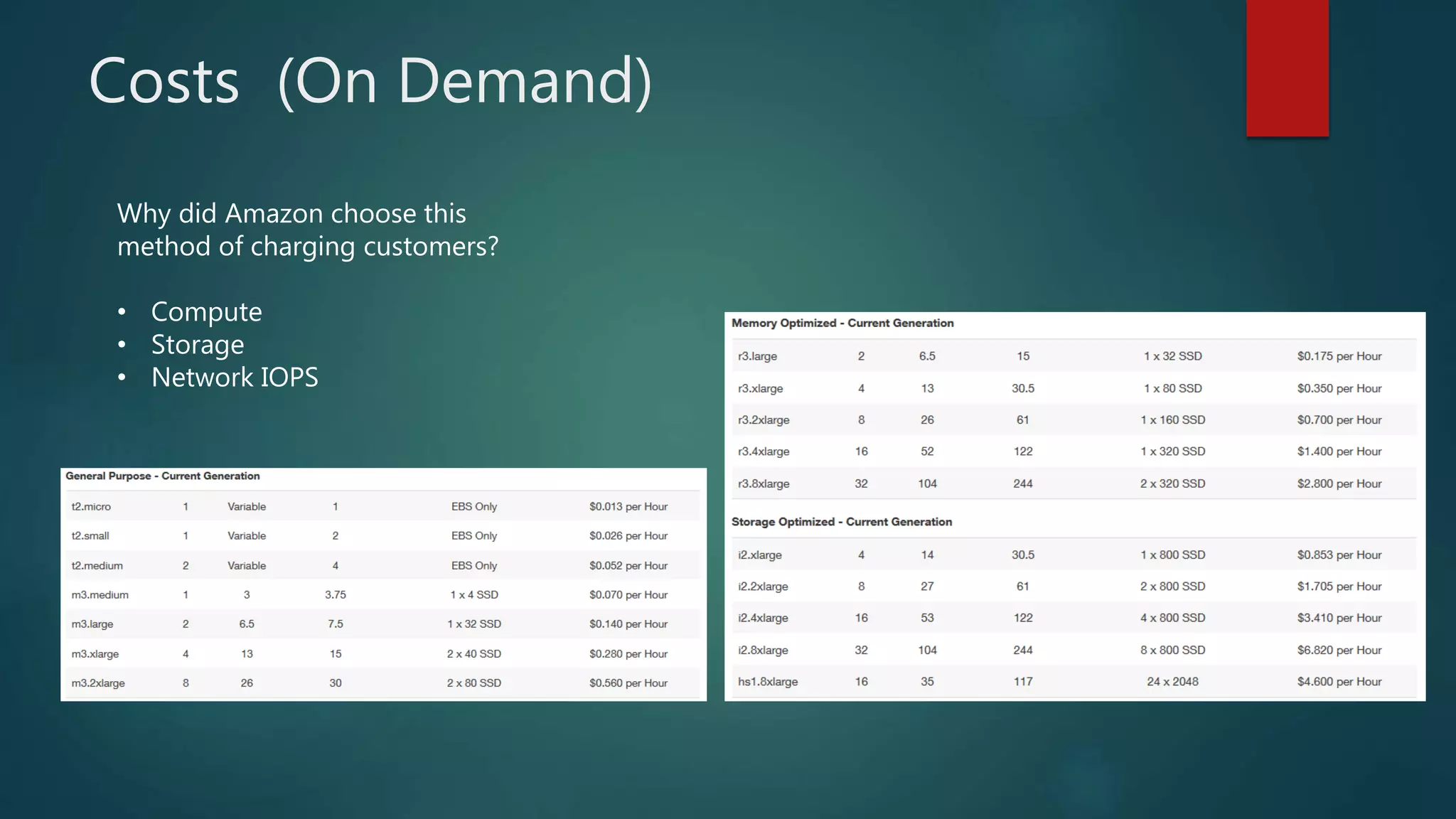Click the "Memory Optimized - Current Generation" heading

tap(842, 323)
